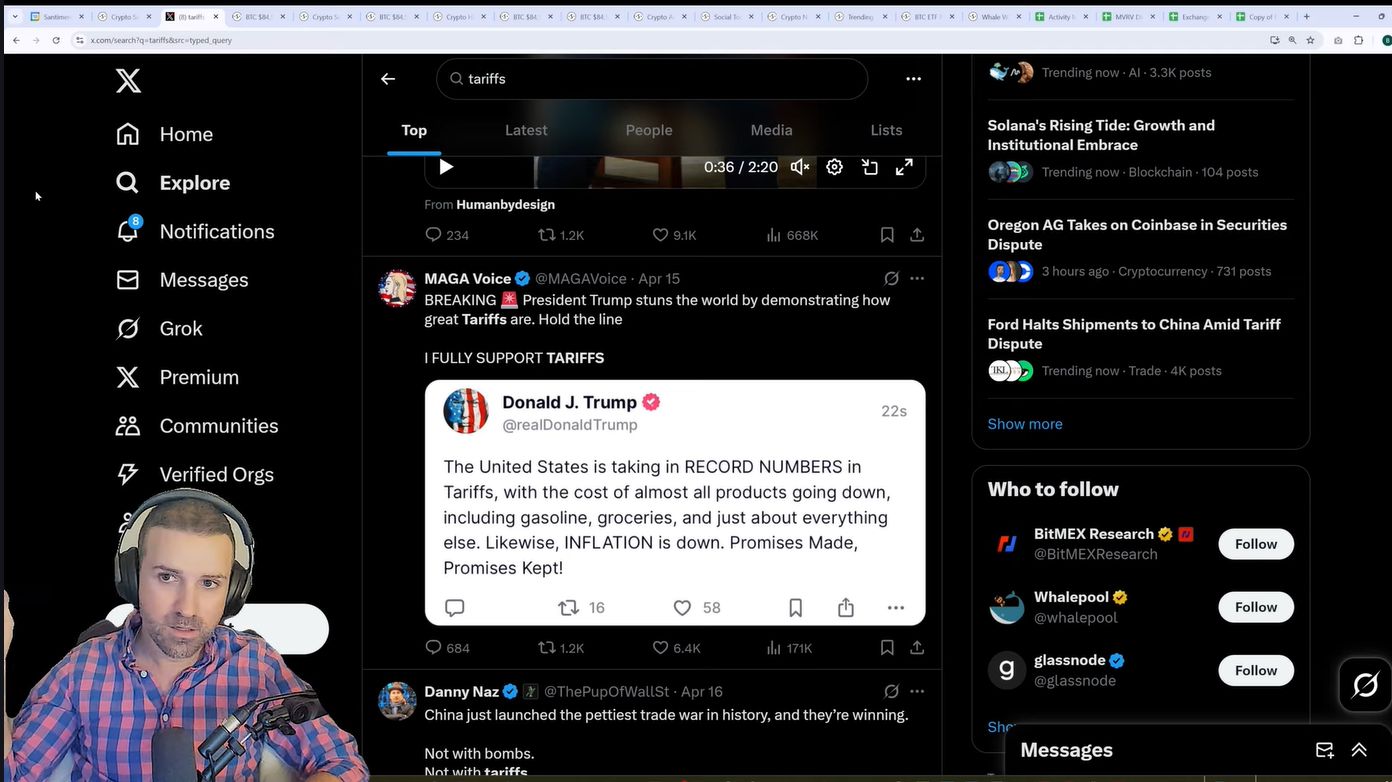Viewport: 1392px width, 782px height.
Task: Open more options for MAGA Voice post
Action: [x=917, y=278]
